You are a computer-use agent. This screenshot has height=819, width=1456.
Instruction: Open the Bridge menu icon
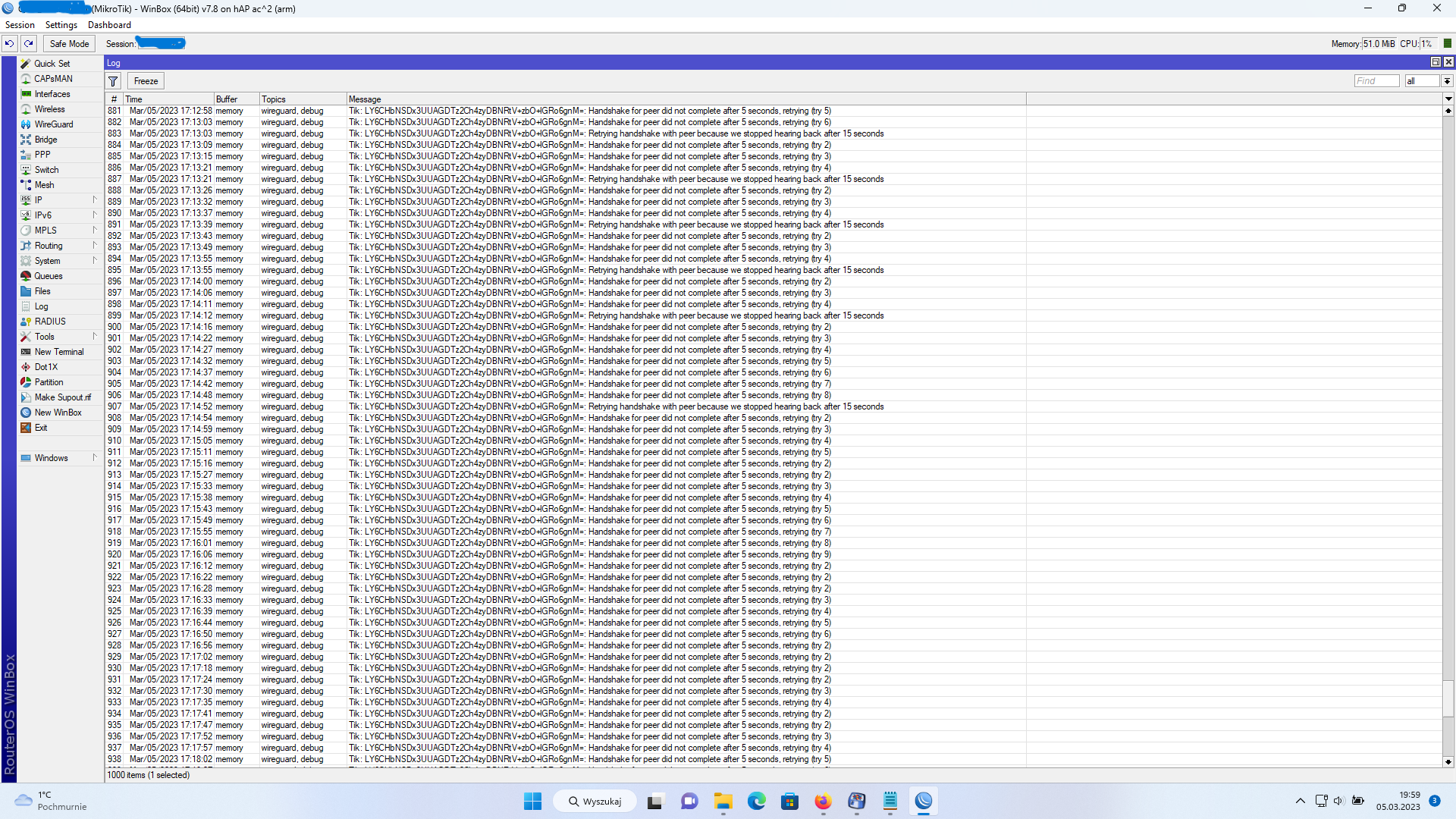26,140
